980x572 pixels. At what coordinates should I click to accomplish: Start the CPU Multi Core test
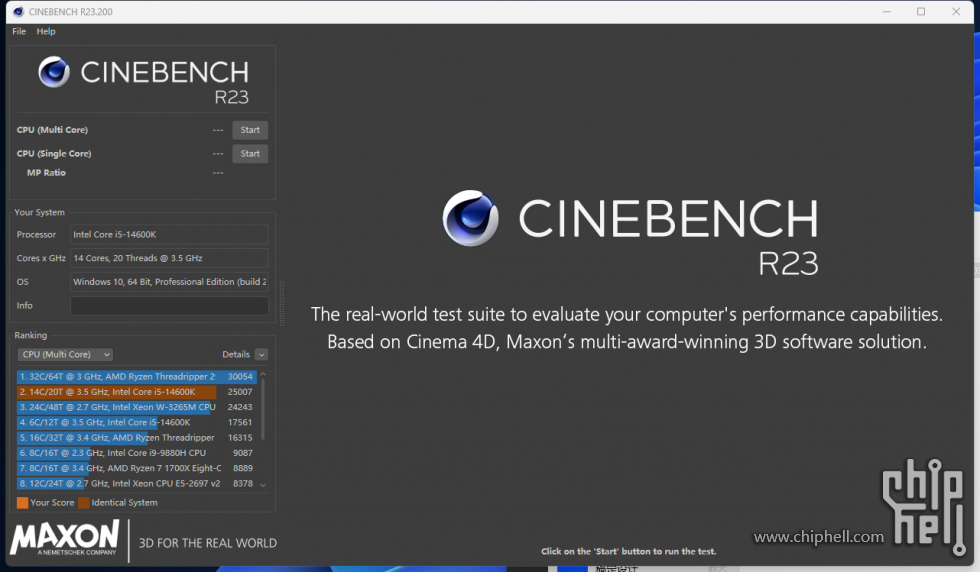250,130
